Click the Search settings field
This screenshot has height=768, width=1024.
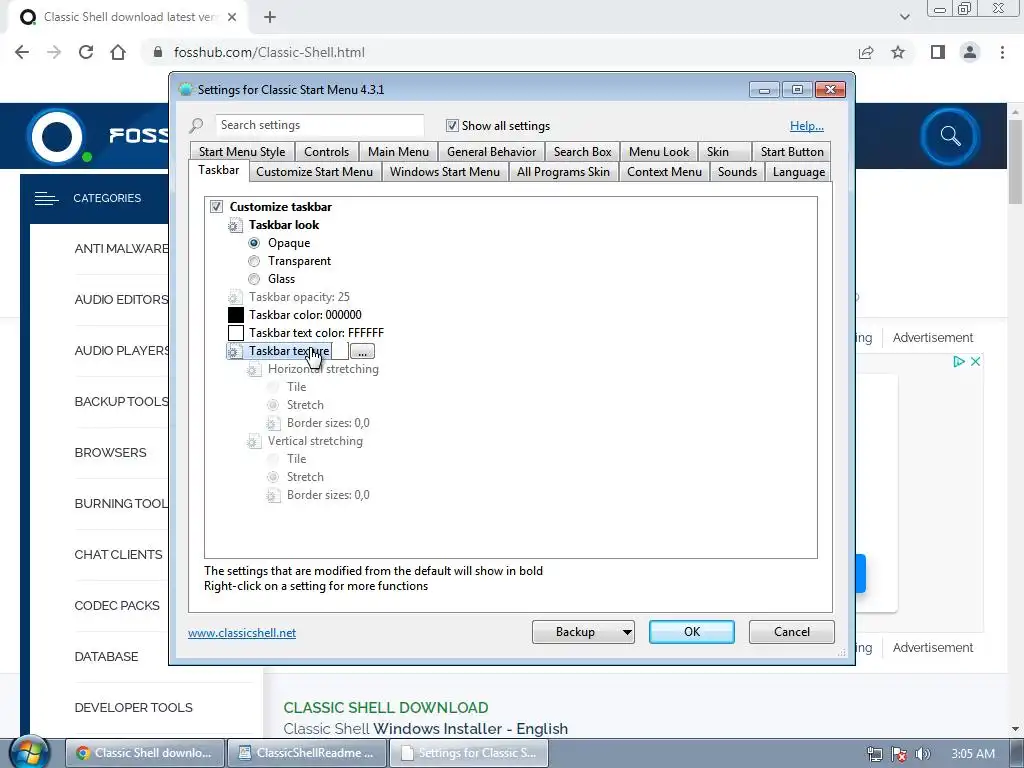coord(319,125)
